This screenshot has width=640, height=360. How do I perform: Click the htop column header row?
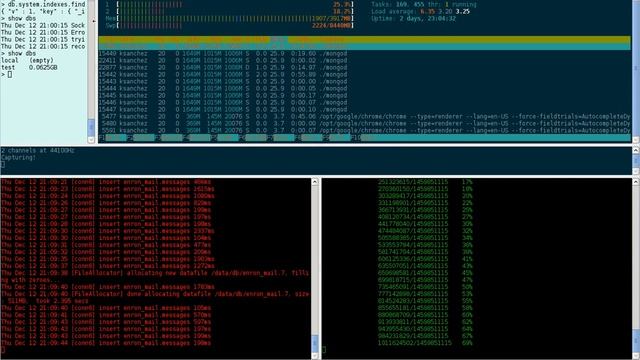coord(364,40)
